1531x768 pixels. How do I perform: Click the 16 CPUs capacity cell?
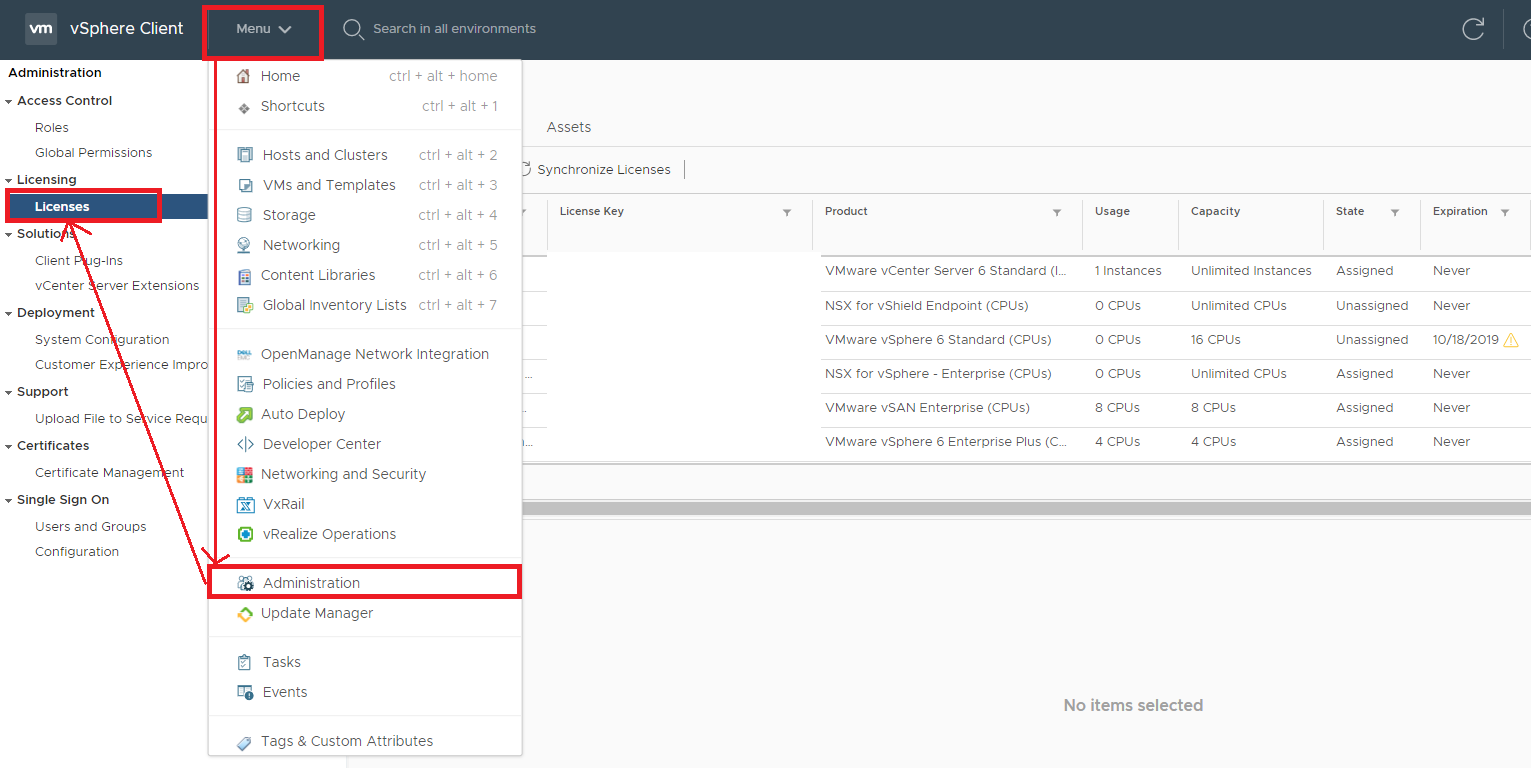[x=1216, y=340]
